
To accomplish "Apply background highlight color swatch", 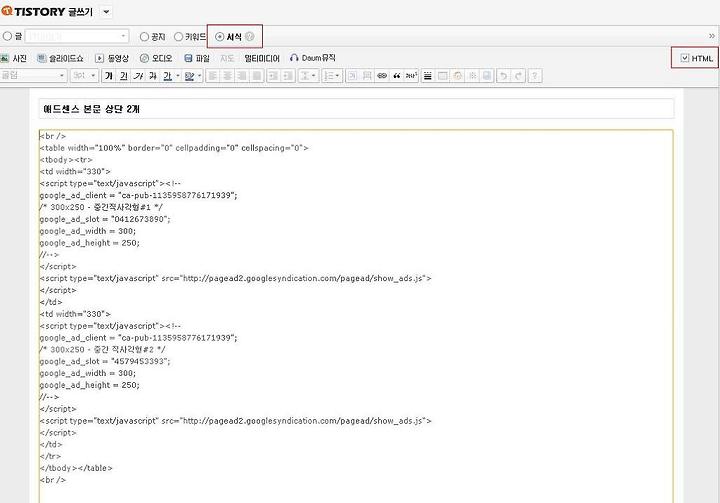I will 189,76.
